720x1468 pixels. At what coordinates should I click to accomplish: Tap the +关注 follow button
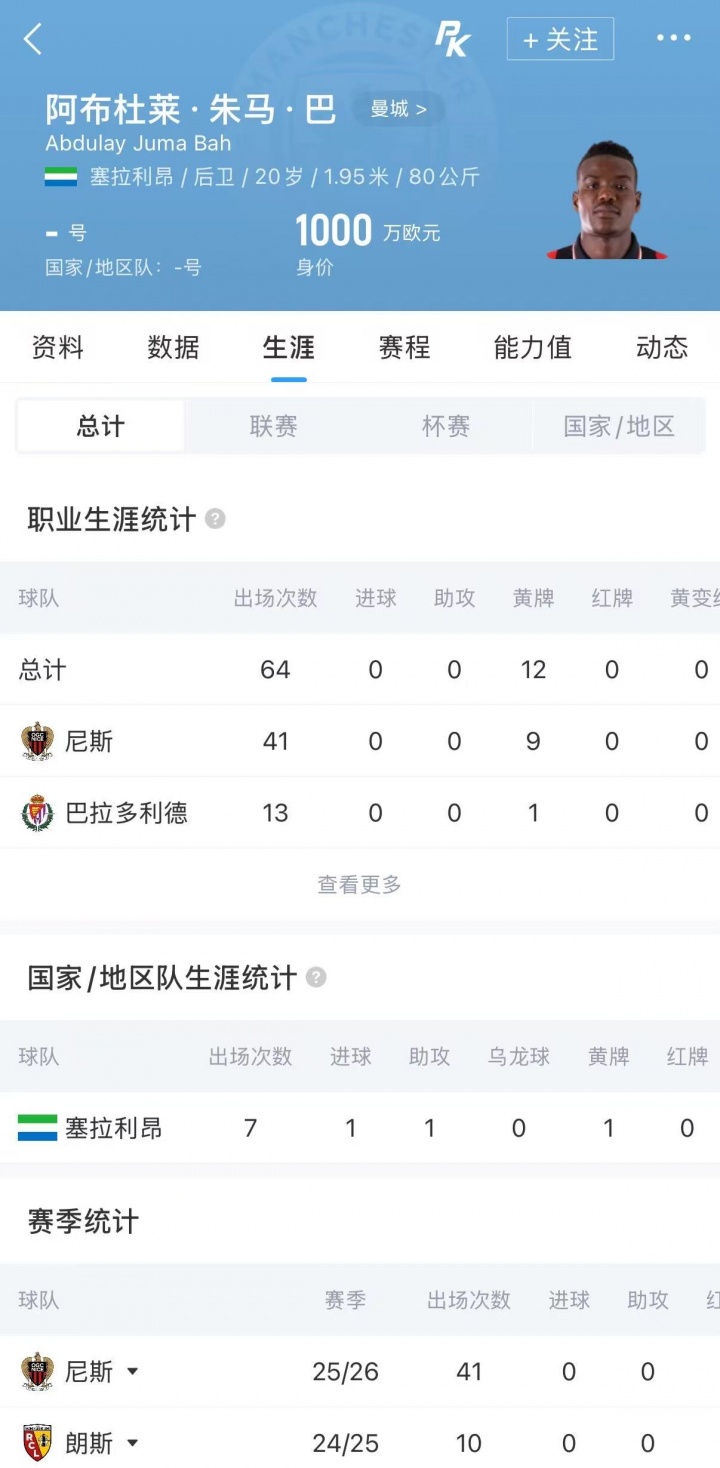click(560, 39)
